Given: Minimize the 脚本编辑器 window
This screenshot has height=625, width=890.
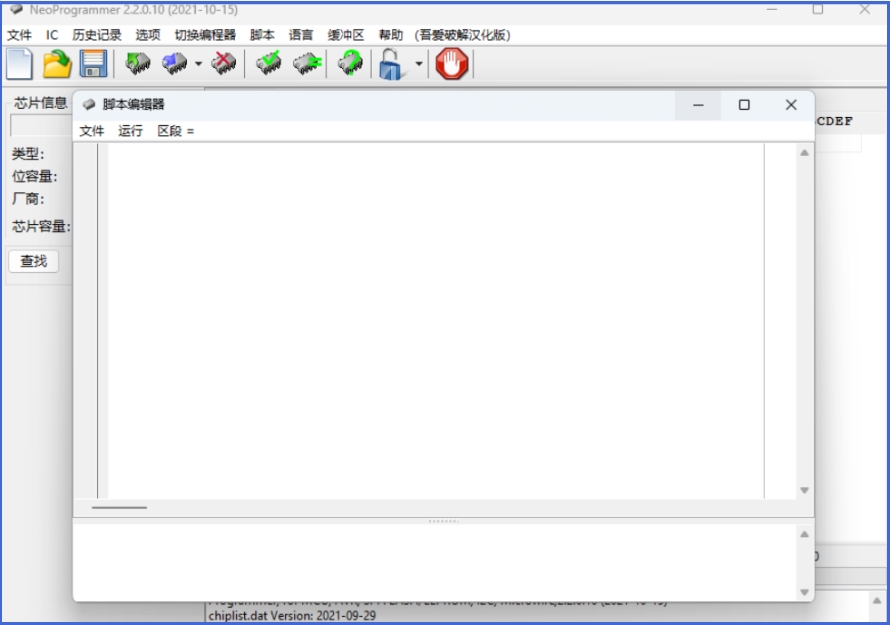Looking at the screenshot, I should point(698,105).
